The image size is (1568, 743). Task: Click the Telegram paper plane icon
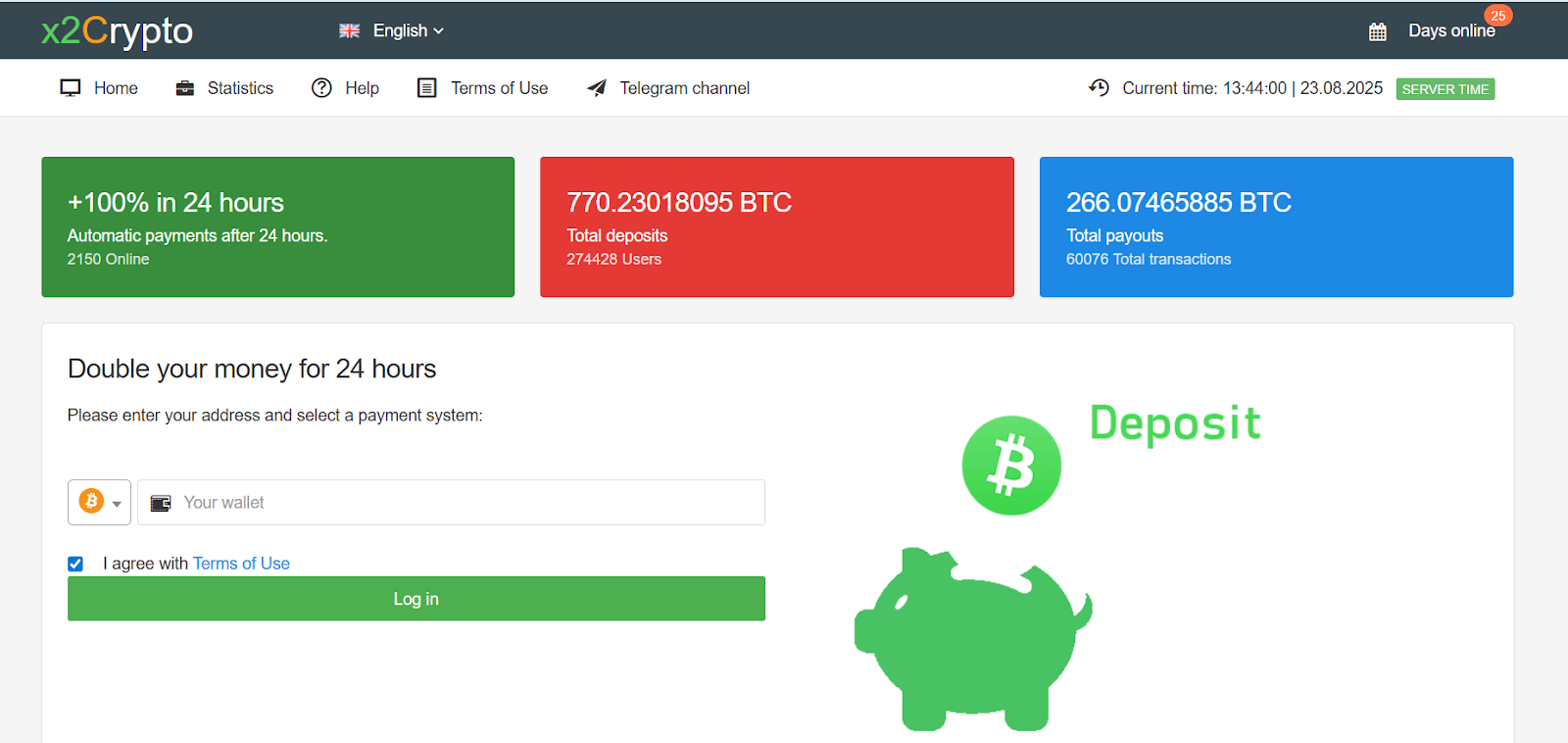tap(596, 88)
